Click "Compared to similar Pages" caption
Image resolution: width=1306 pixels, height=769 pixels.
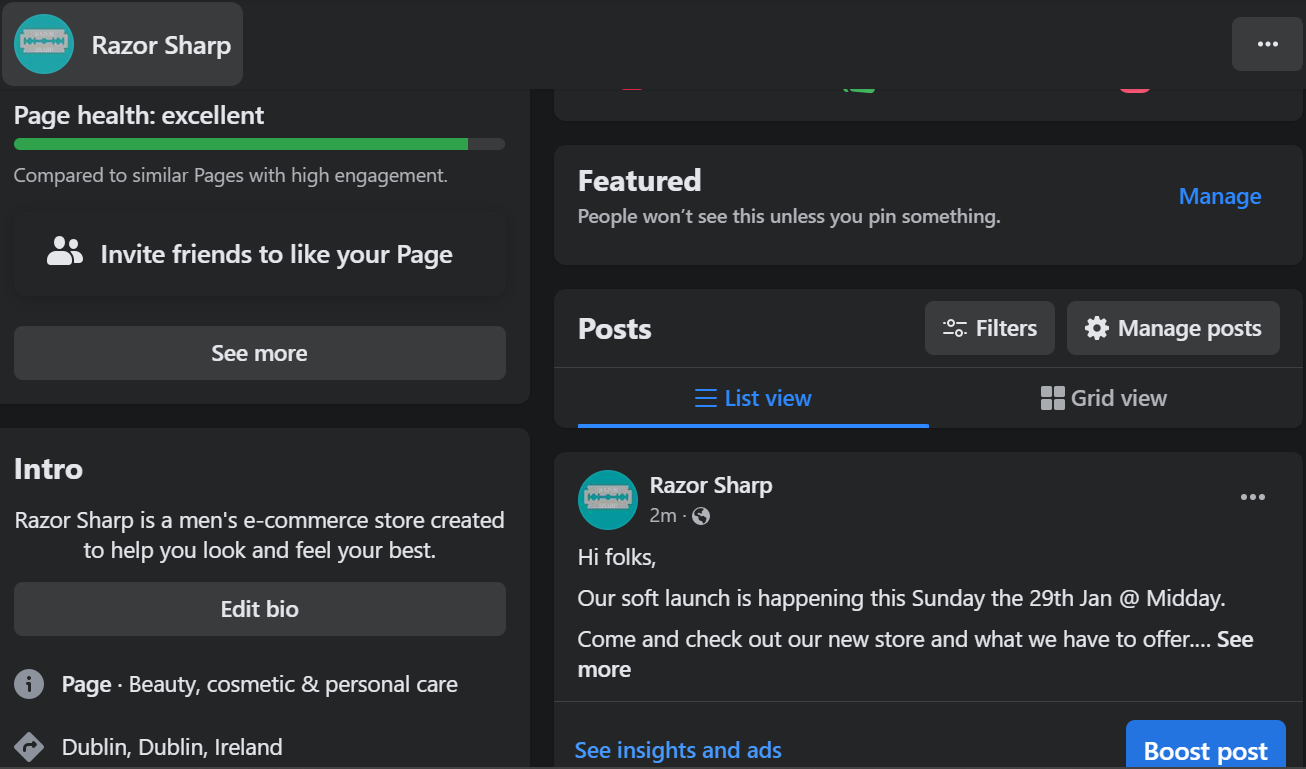(x=231, y=176)
